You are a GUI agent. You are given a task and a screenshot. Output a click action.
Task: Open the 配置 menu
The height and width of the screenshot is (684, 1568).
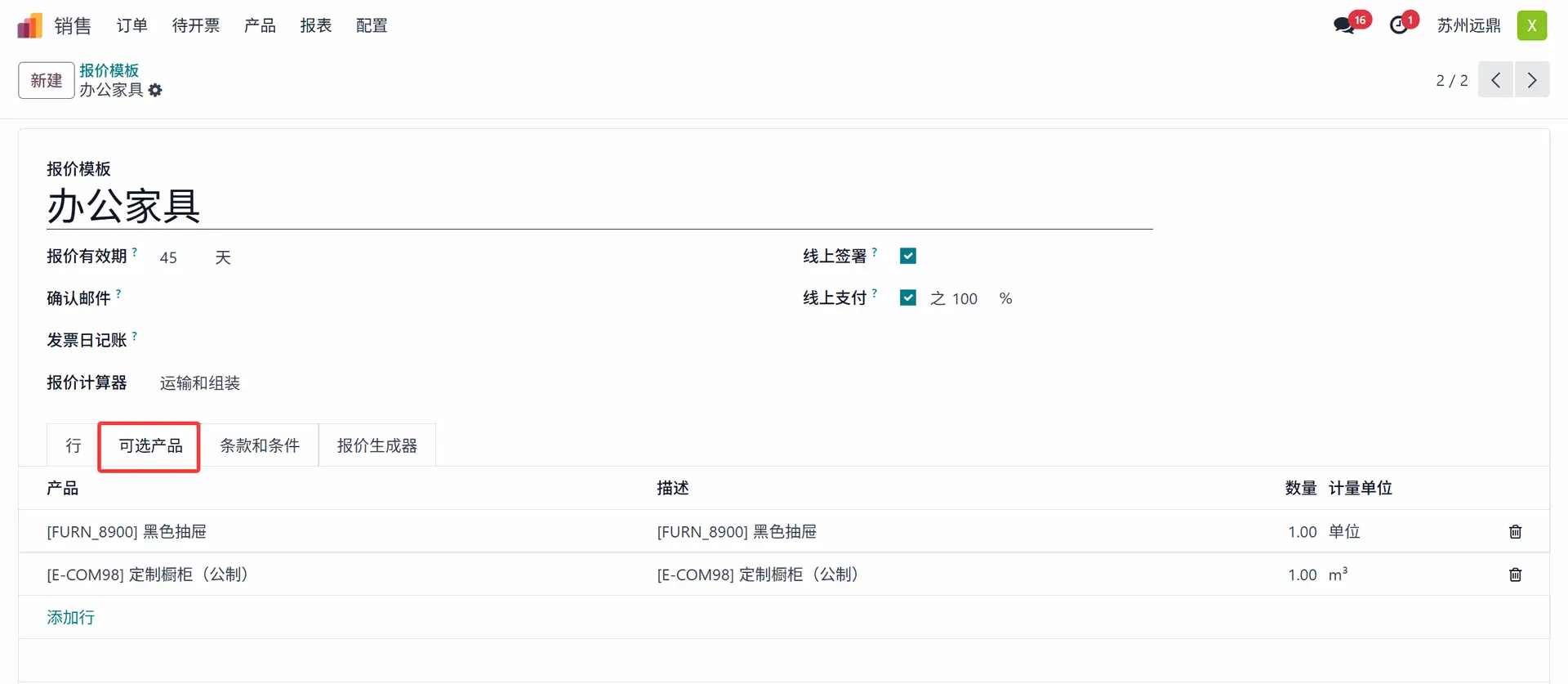372,26
